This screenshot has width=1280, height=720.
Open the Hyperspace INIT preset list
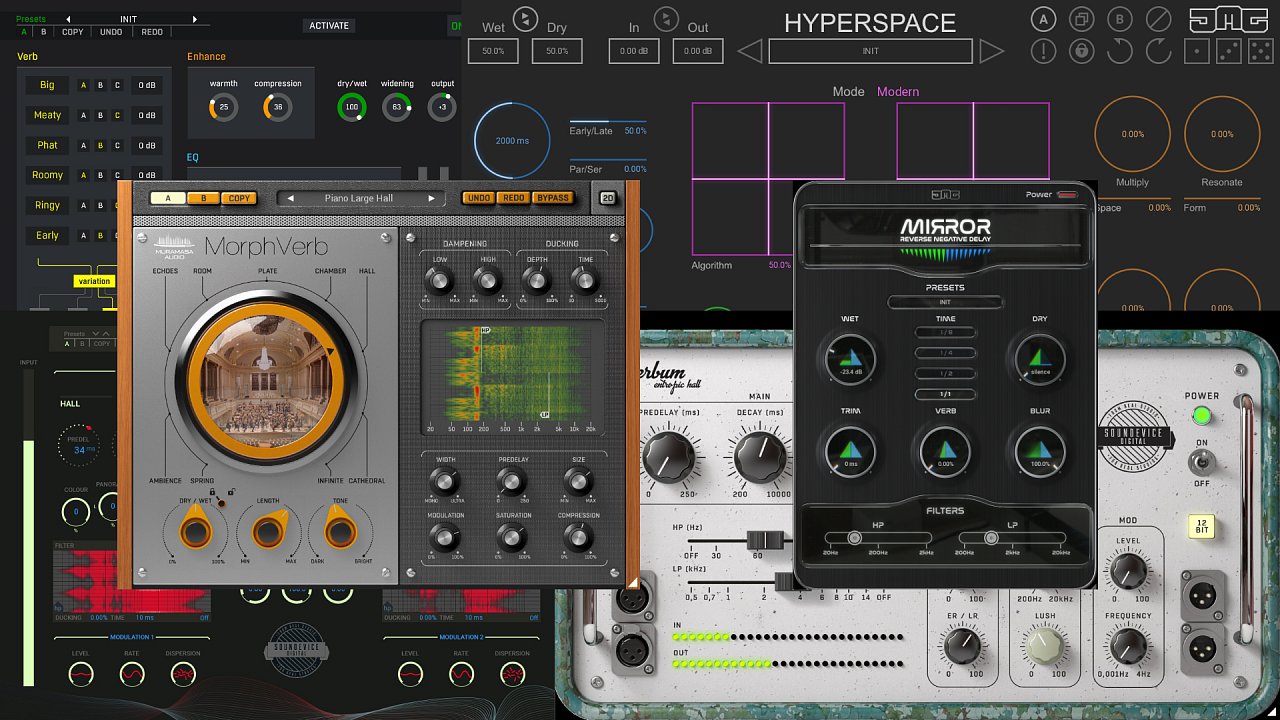click(x=870, y=51)
